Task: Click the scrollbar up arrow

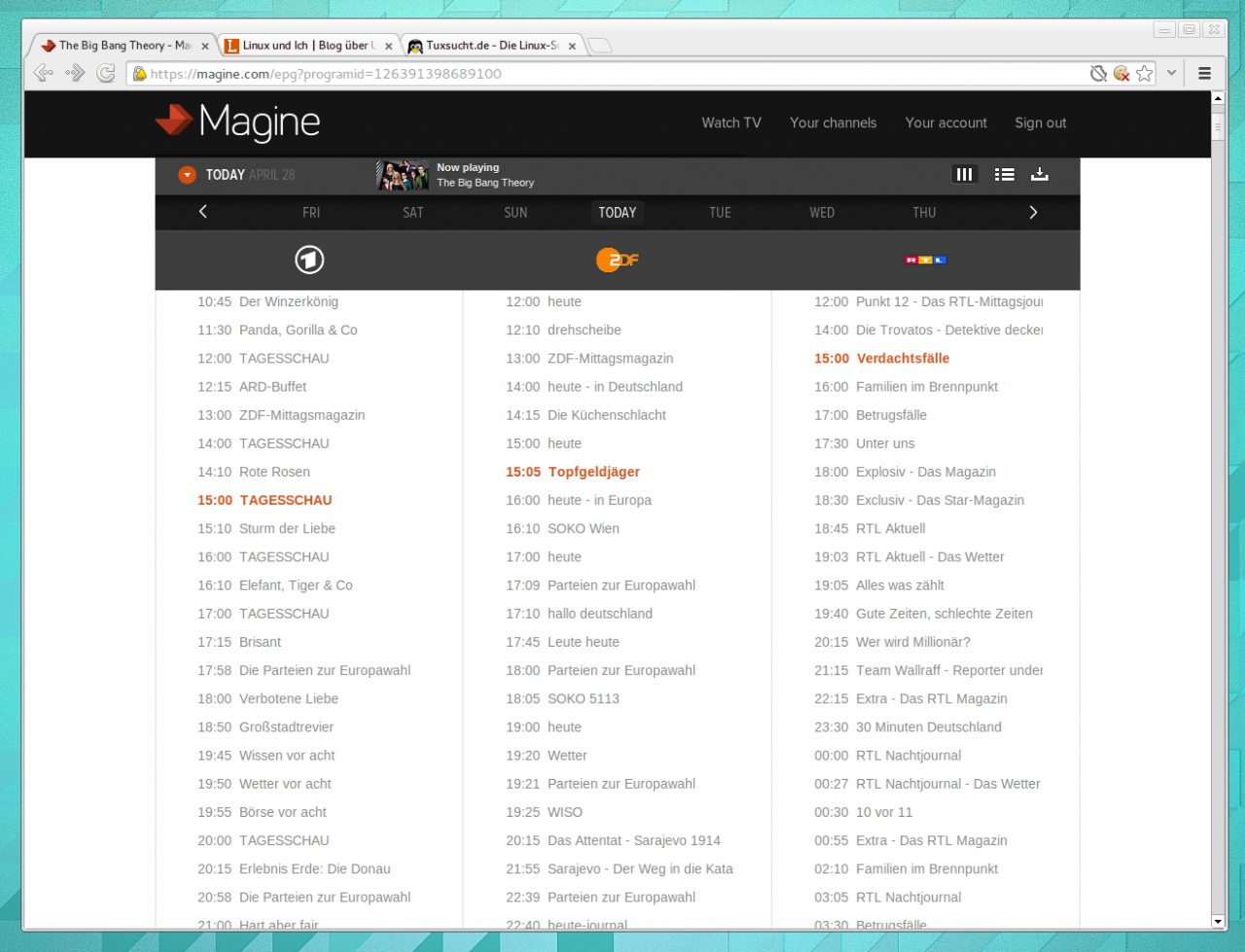Action: pos(1218,98)
